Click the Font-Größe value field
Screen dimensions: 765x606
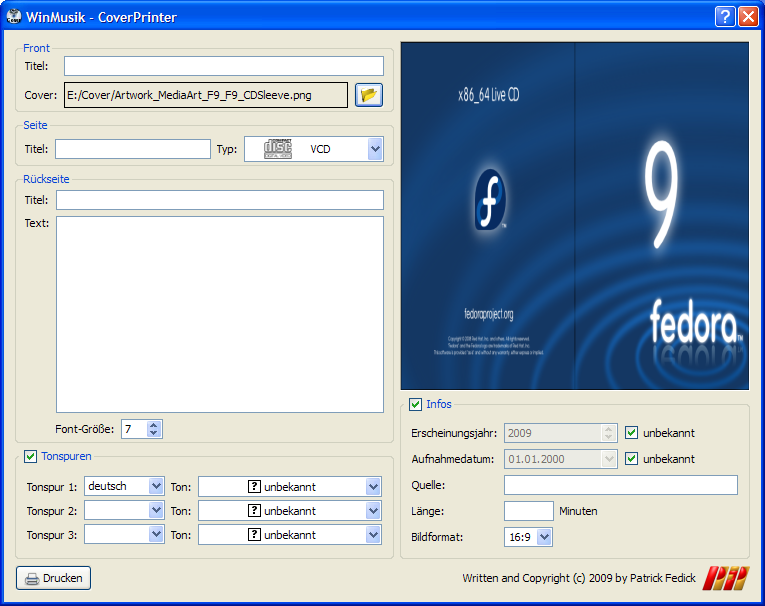pyautogui.click(x=134, y=429)
